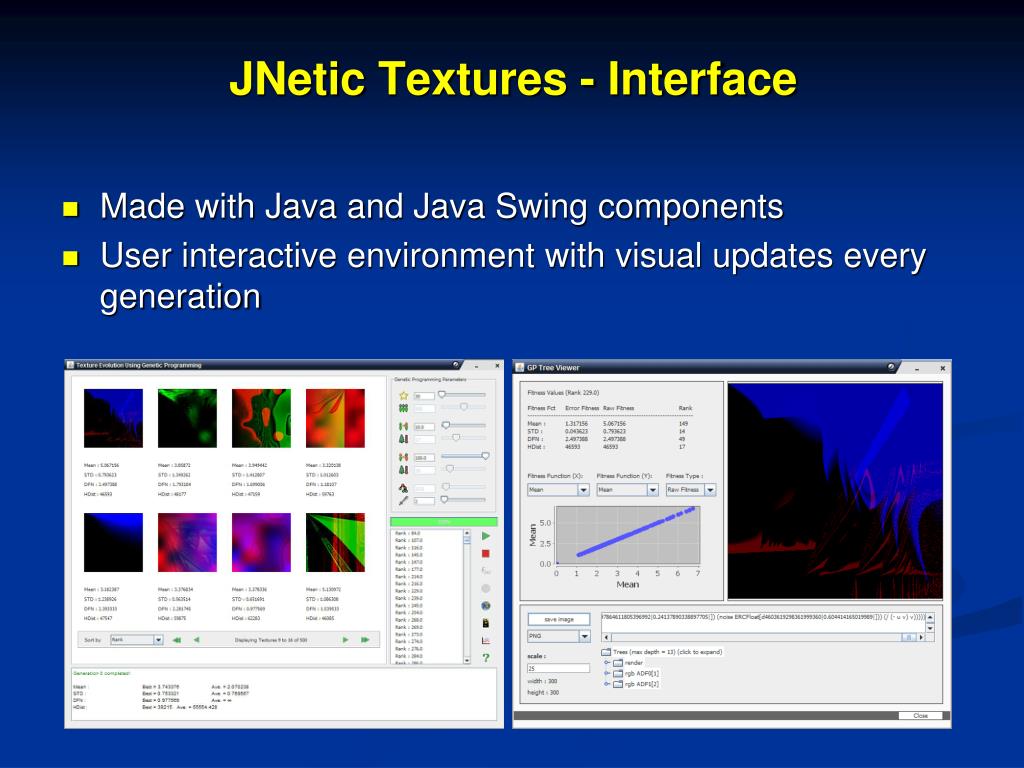Open the globe icon in the side toolbar
The height and width of the screenshot is (768, 1024).
coord(485,607)
